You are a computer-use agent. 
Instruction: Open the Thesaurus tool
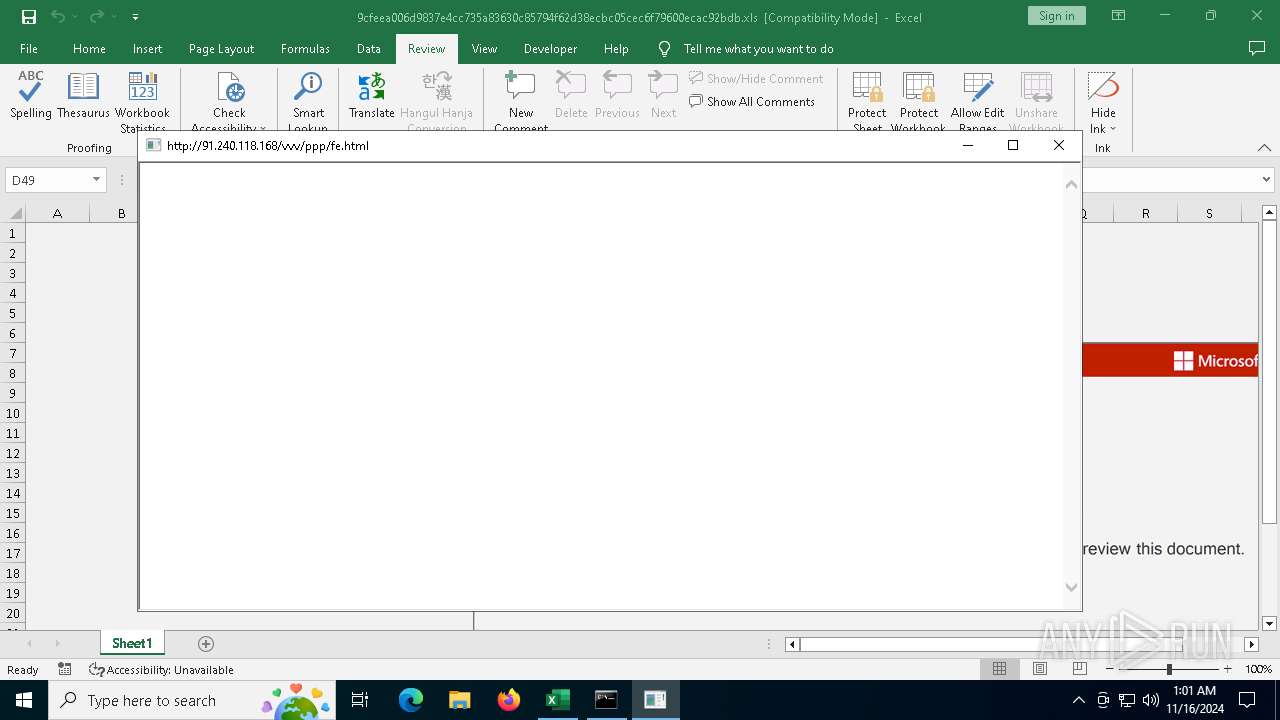tap(83, 96)
